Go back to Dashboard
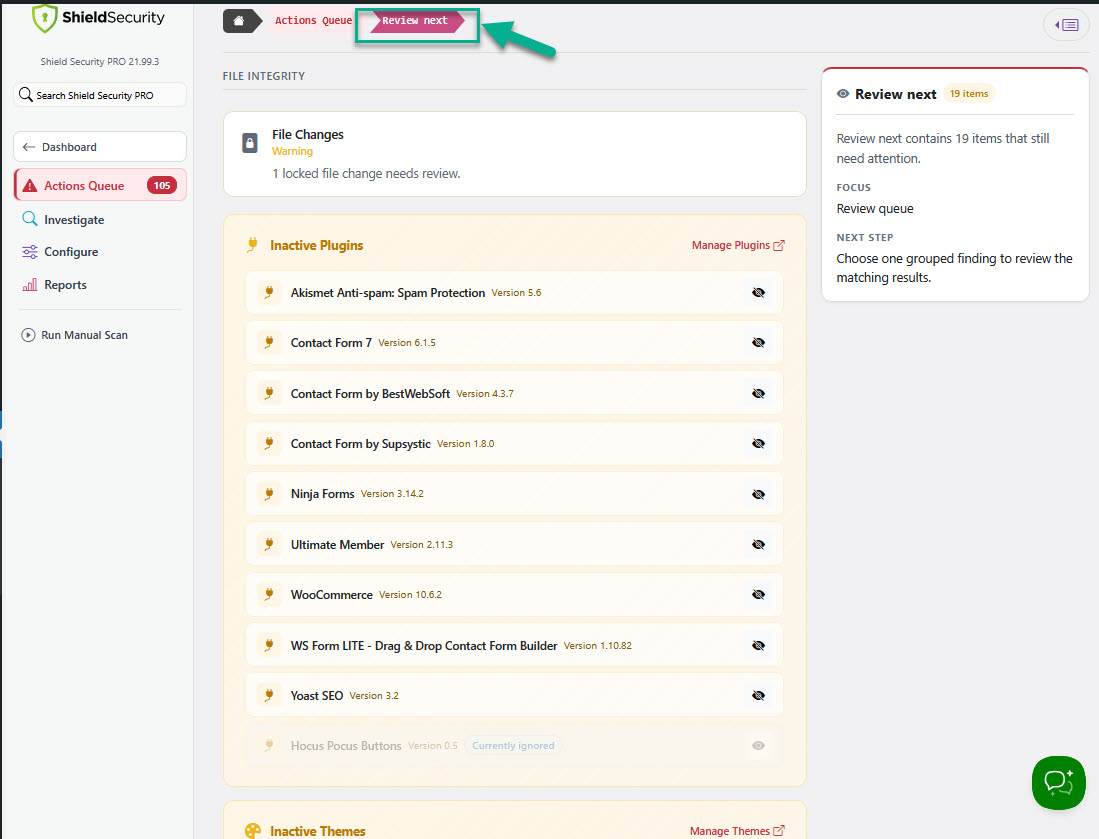1099x839 pixels. click(x=100, y=146)
